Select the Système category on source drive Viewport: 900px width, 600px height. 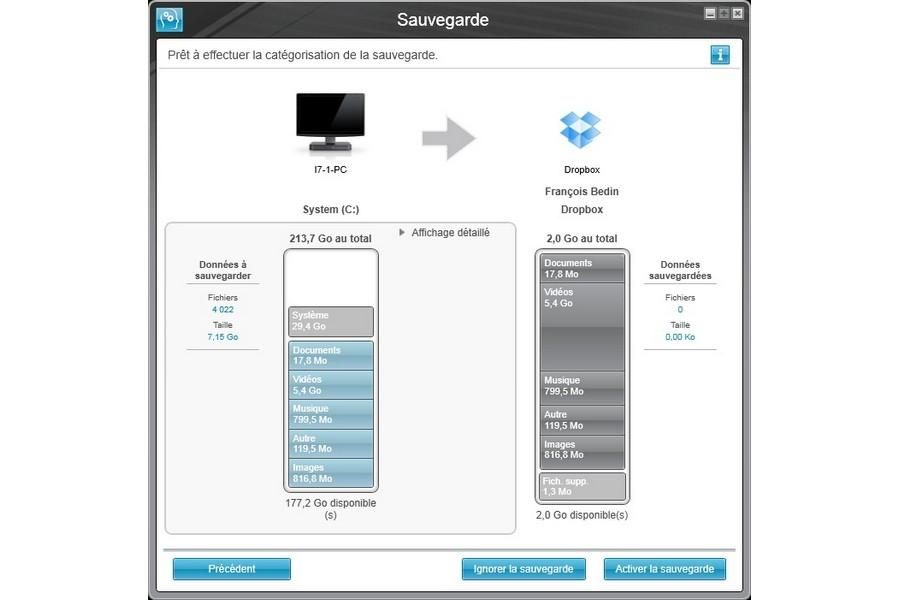pyautogui.click(x=330, y=321)
